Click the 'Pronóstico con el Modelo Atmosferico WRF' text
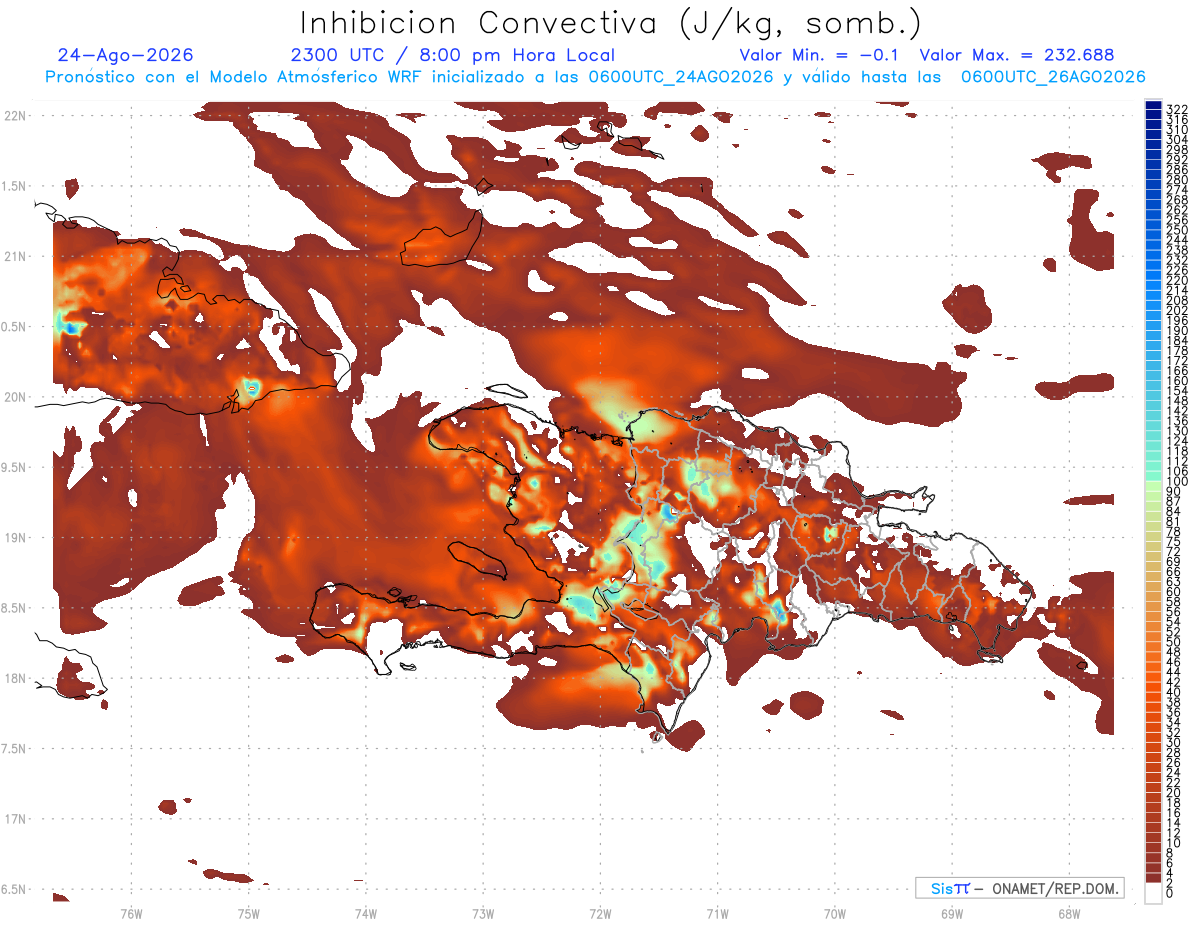The height and width of the screenshot is (927, 1200). coord(235,77)
